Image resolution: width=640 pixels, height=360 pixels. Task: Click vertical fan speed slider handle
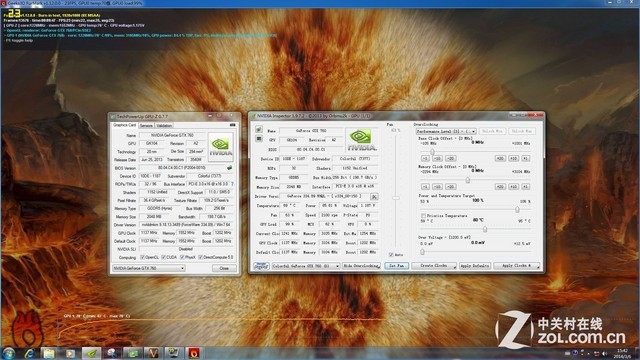(x=396, y=198)
